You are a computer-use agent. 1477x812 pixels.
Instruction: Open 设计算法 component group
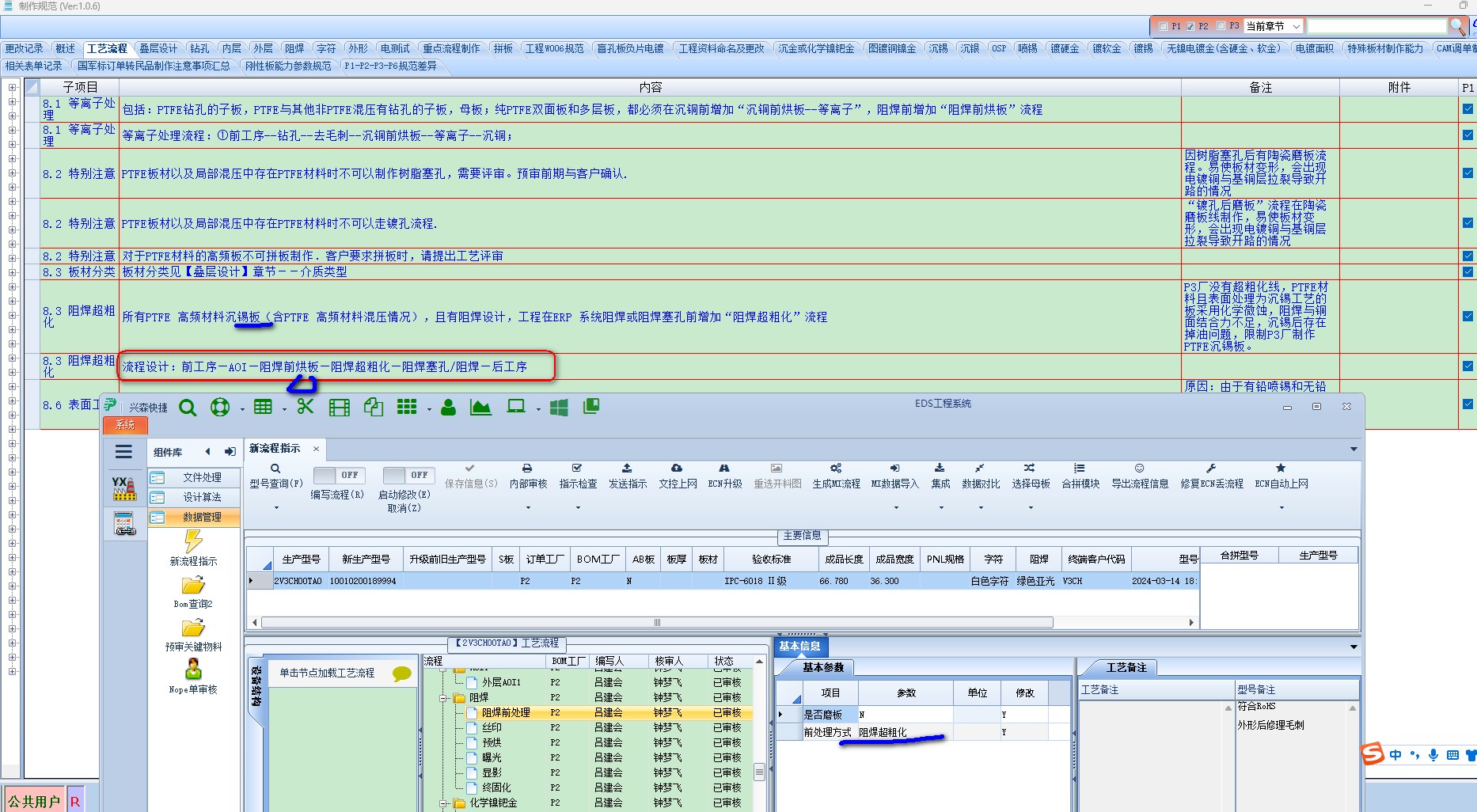[195, 497]
